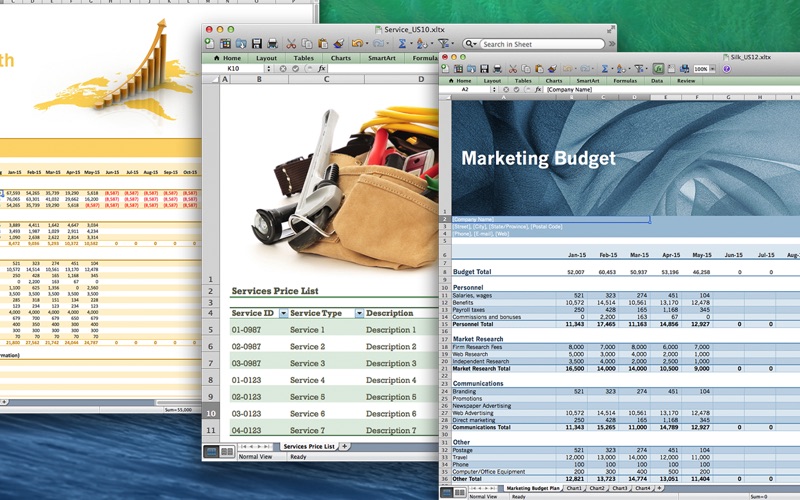Open Media Browser icon in Silk_US12 toolbar
Image resolution: width=800 pixels, height=500 pixels.
click(685, 69)
